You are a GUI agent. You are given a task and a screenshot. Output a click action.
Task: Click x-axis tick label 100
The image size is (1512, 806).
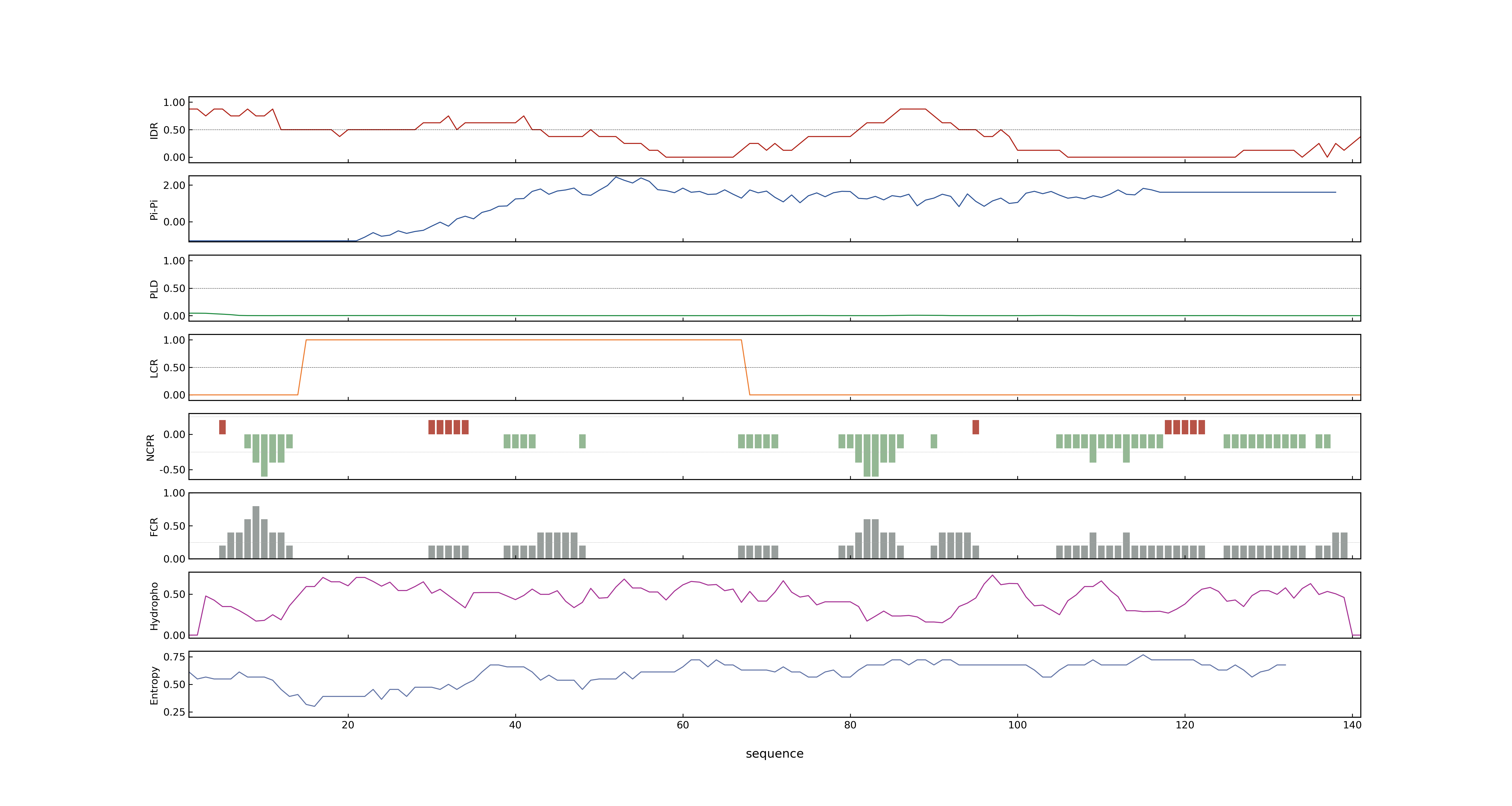click(1017, 725)
